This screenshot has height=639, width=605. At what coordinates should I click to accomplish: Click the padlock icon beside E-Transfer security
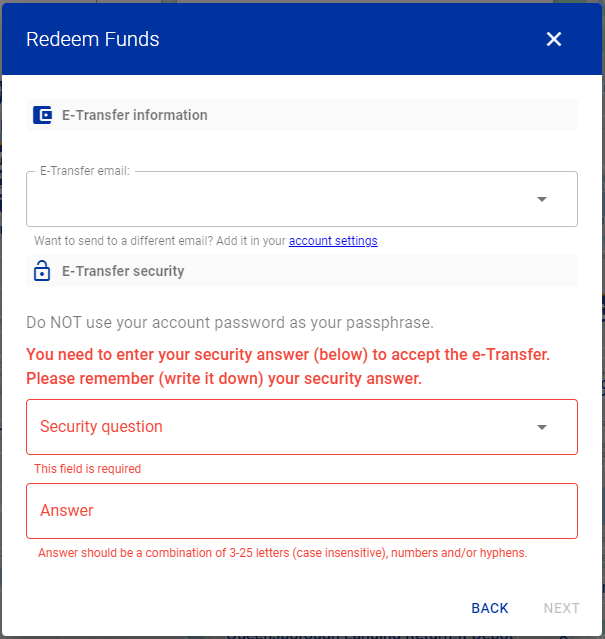[42, 271]
